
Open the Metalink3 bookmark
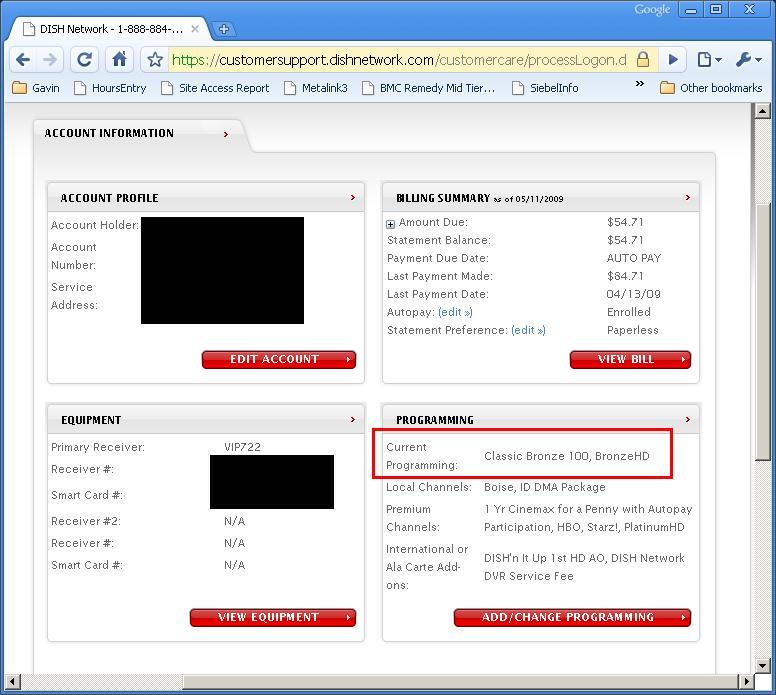pyautogui.click(x=316, y=88)
